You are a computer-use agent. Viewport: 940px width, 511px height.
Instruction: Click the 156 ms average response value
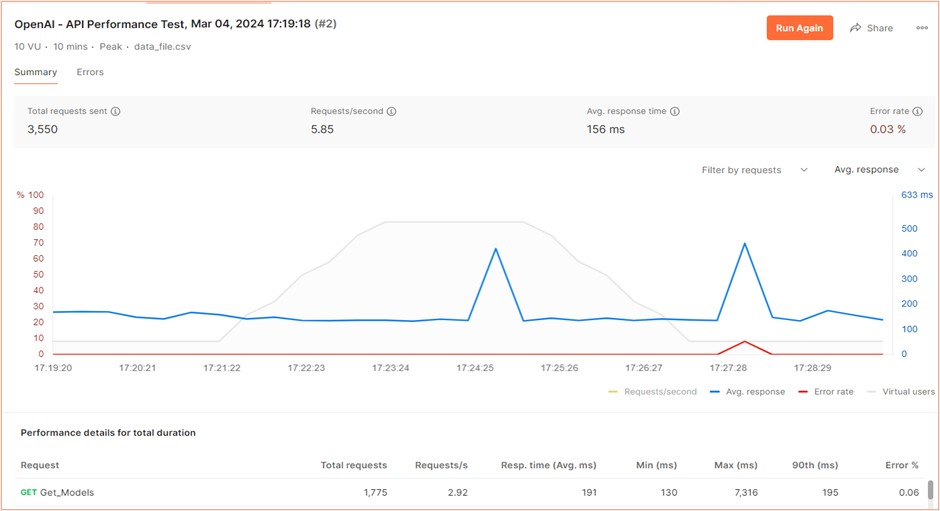click(605, 129)
